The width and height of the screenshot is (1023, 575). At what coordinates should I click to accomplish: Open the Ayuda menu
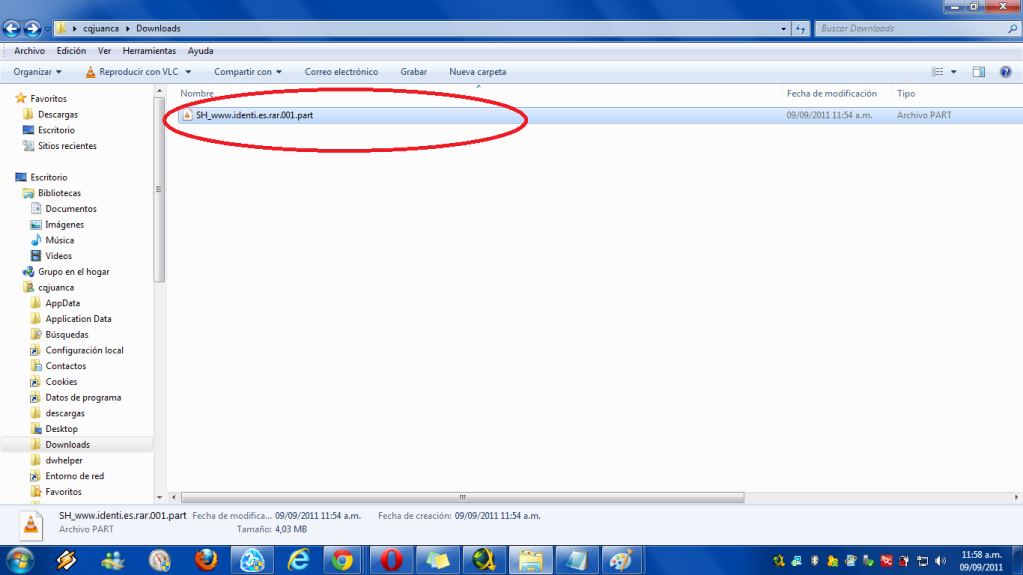click(200, 51)
